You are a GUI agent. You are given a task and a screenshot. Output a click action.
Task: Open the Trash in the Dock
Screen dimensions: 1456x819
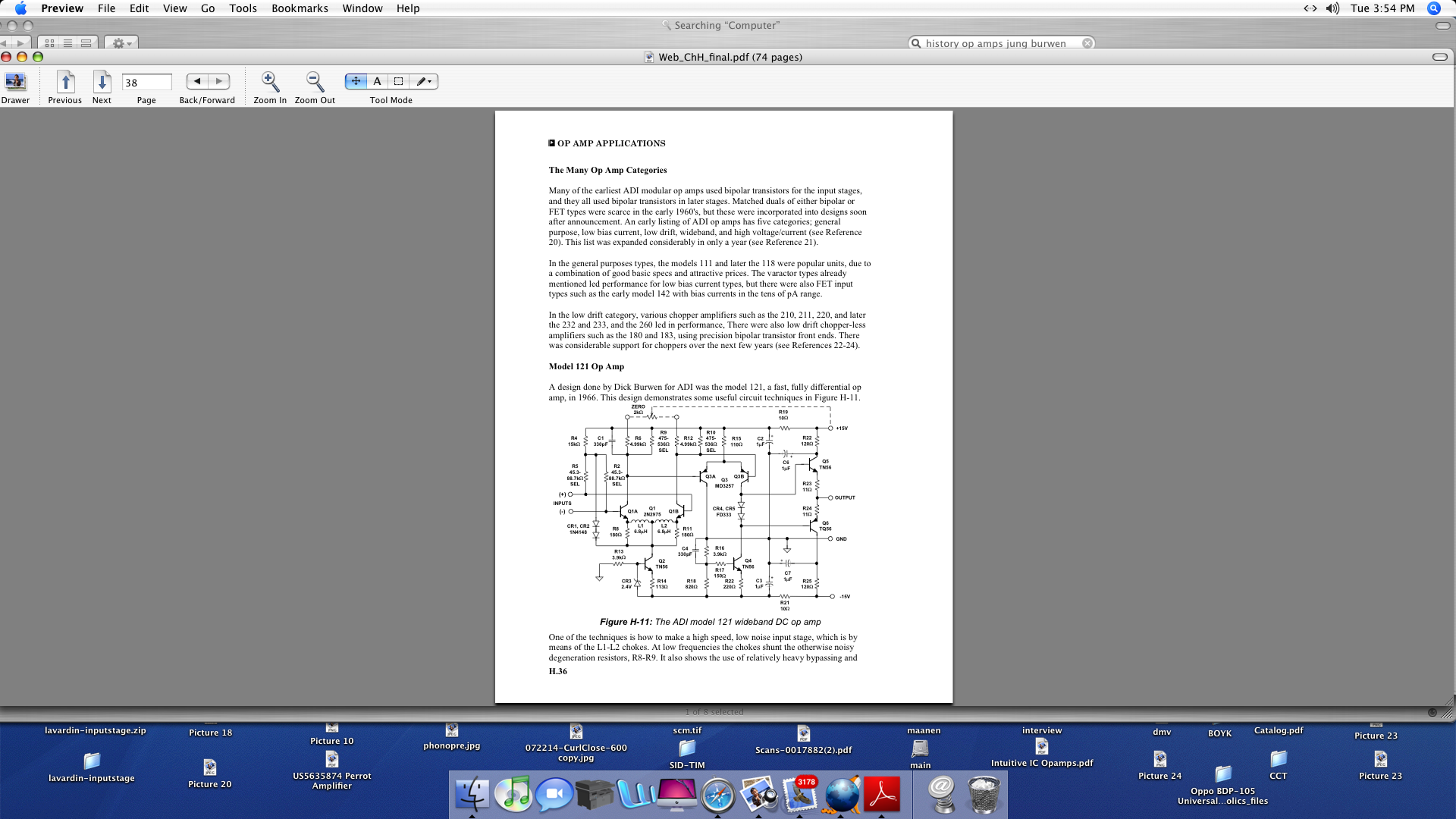984,794
